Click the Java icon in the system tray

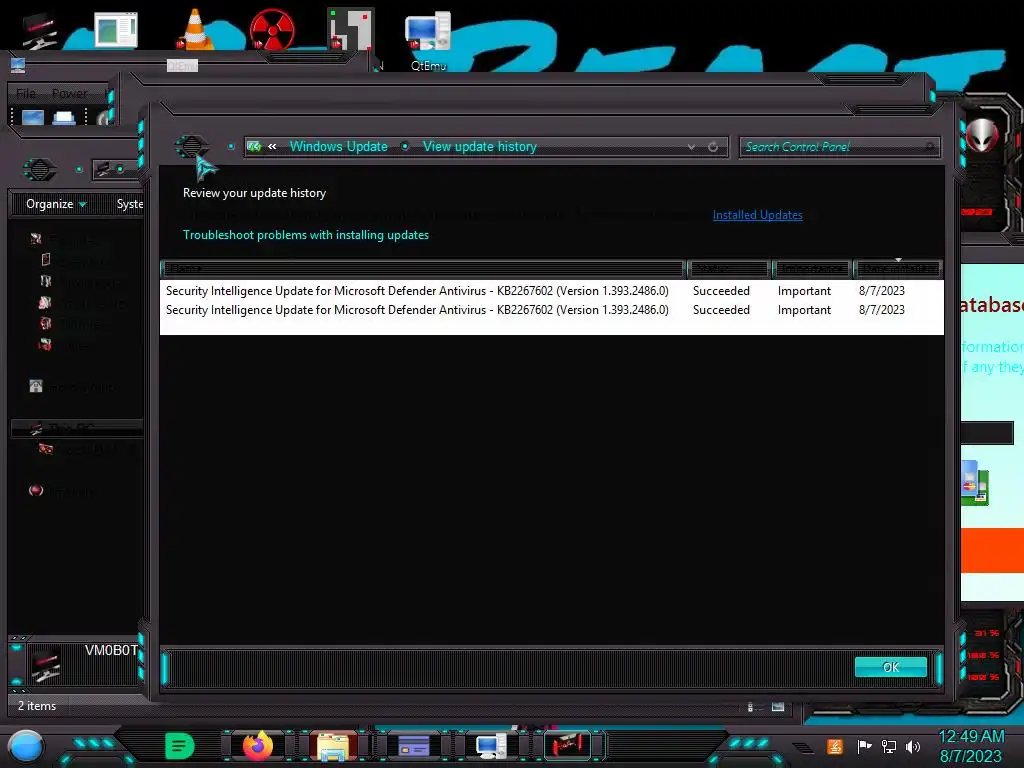click(x=835, y=746)
